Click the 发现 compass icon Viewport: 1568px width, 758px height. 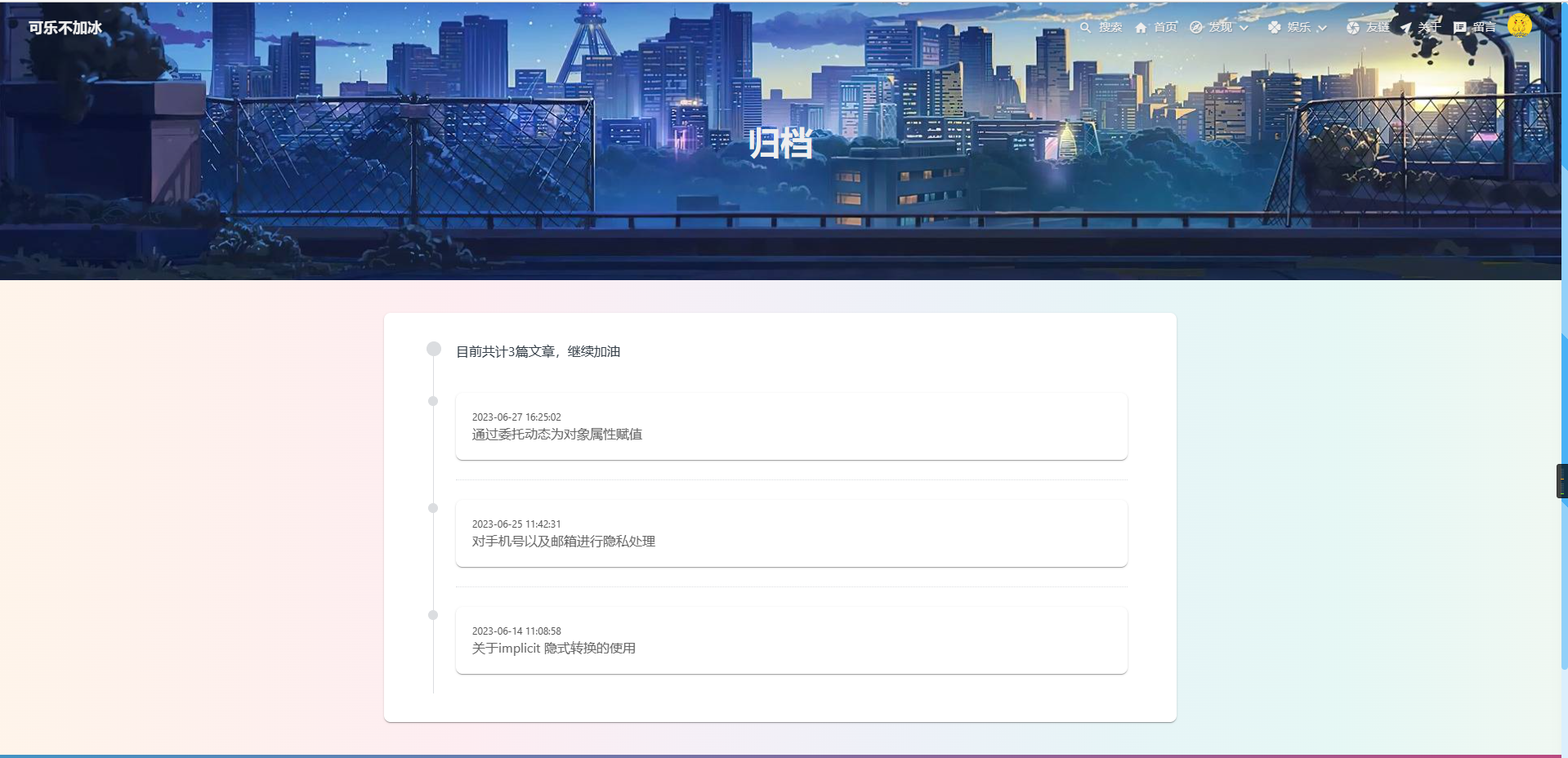(x=1195, y=27)
